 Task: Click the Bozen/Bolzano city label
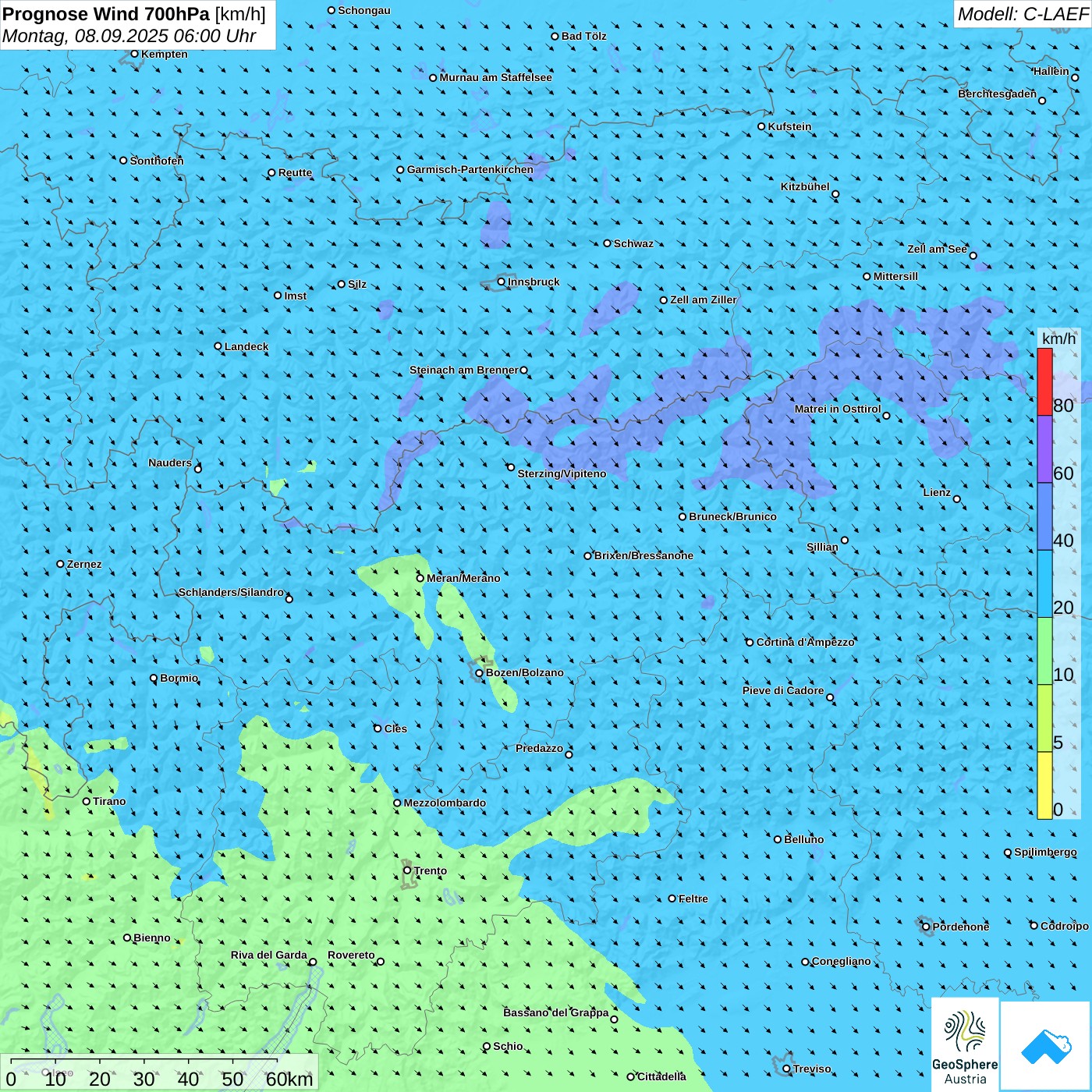(524, 672)
